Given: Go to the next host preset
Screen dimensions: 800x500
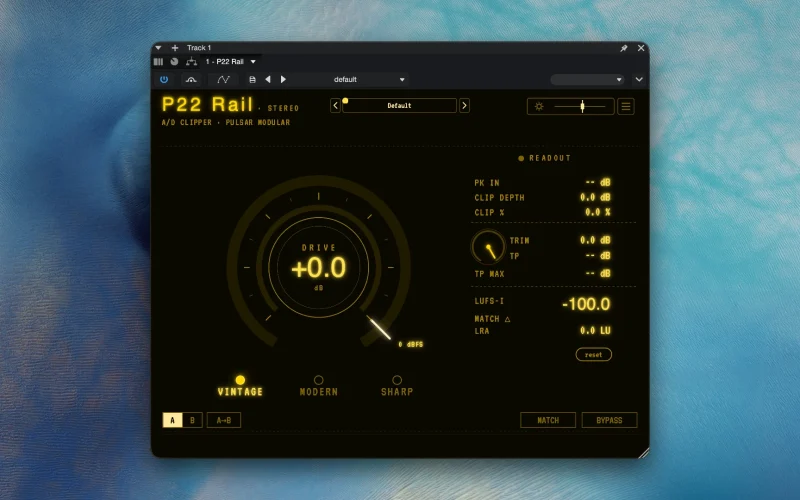Looking at the screenshot, I should tap(283, 80).
